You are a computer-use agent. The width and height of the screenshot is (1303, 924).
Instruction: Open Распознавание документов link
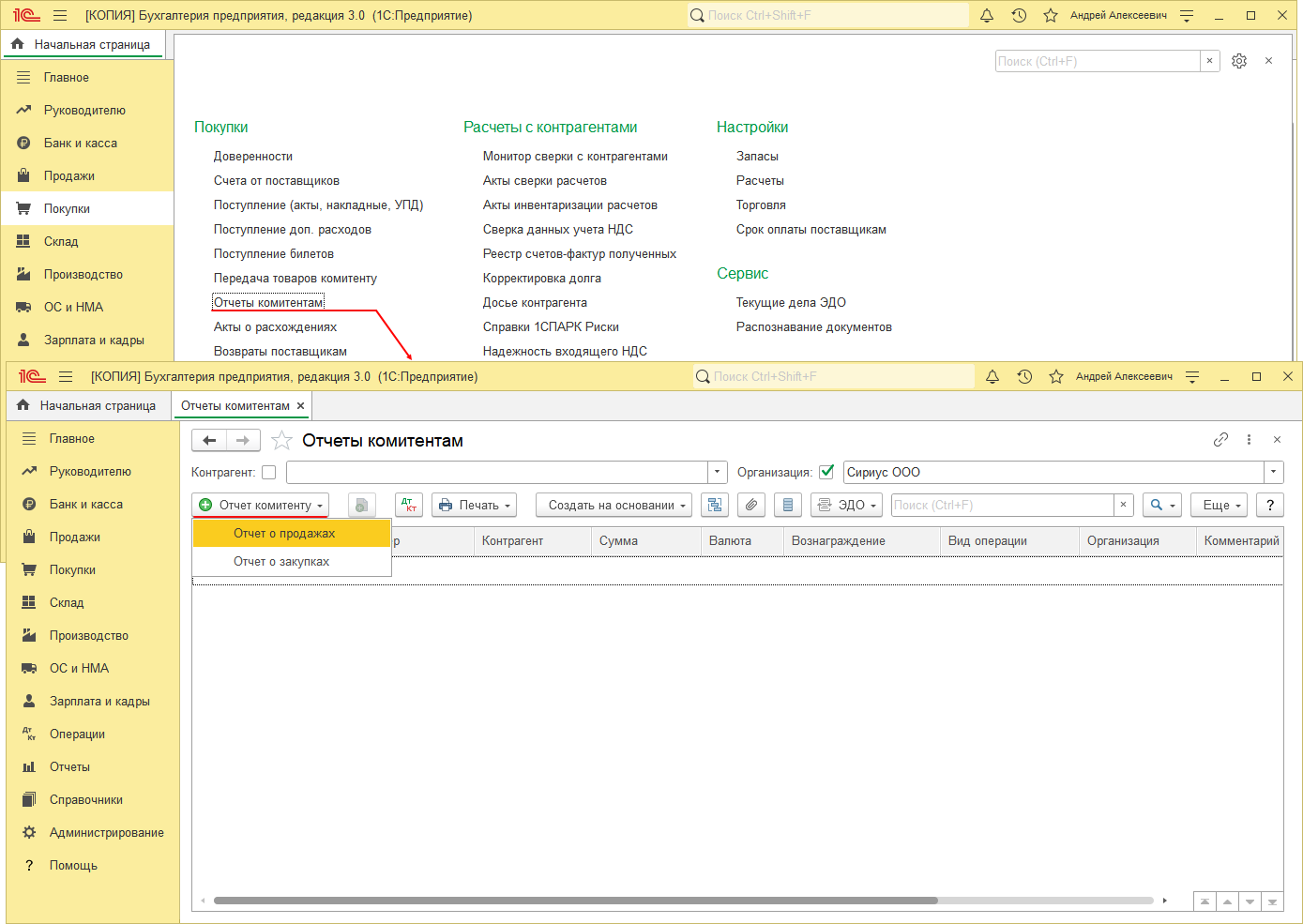814,327
